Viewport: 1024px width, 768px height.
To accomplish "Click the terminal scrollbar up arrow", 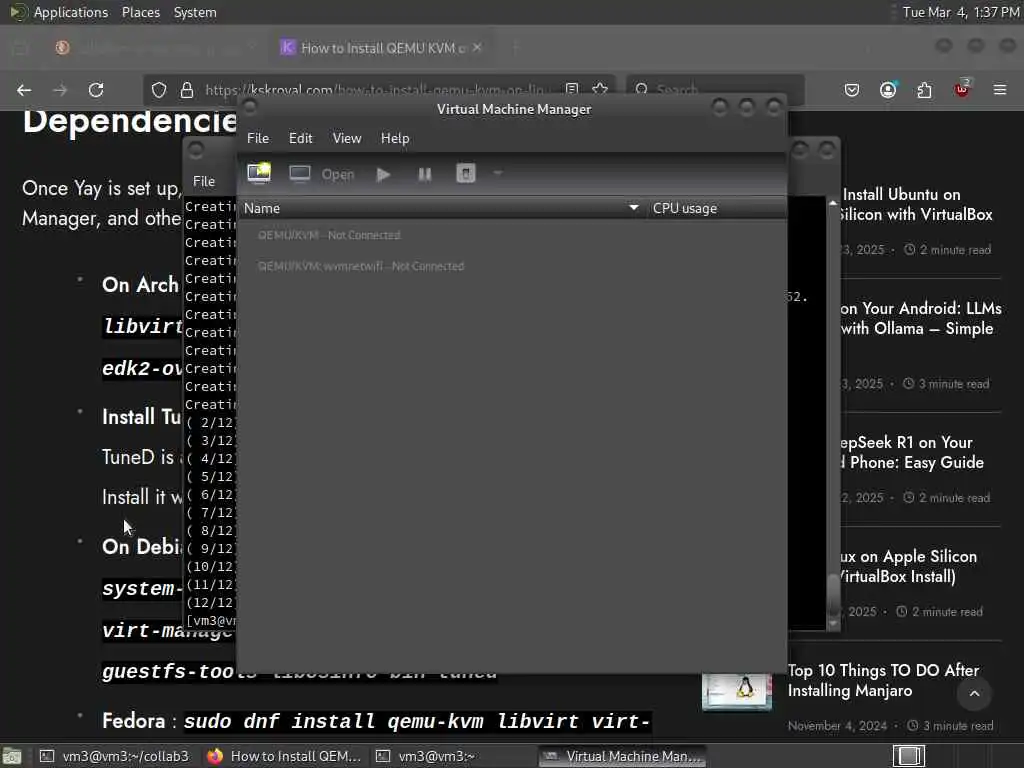I will (x=833, y=203).
